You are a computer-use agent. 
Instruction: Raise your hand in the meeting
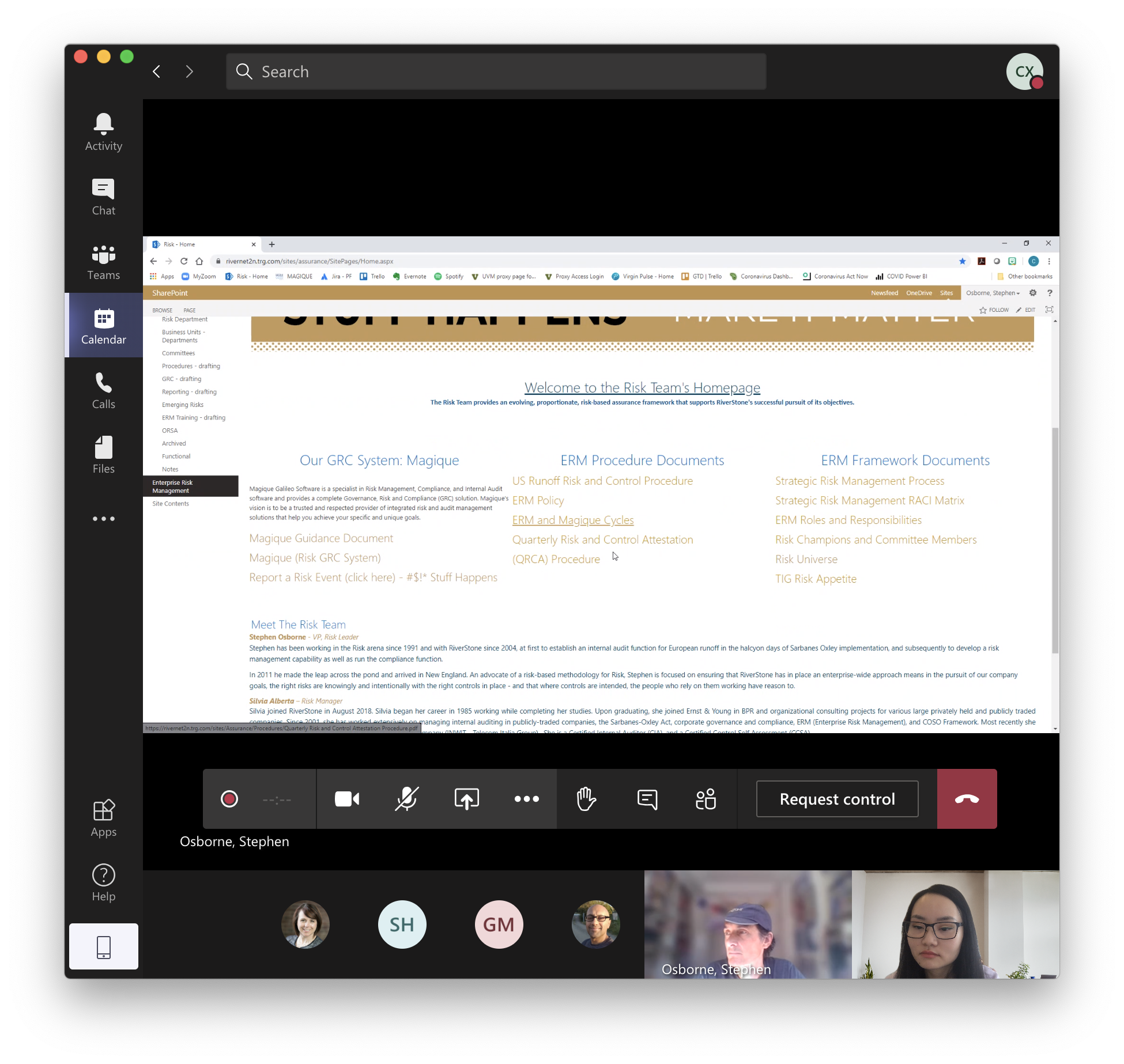point(586,799)
